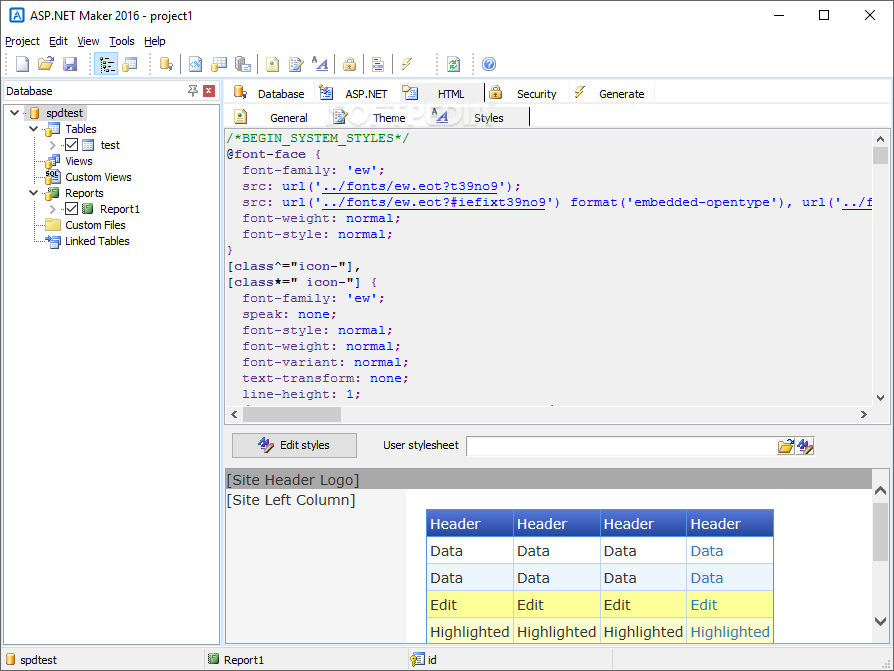Click the code editor horizontal scrollbar thumb
The height and width of the screenshot is (671, 894).
[x=292, y=414]
